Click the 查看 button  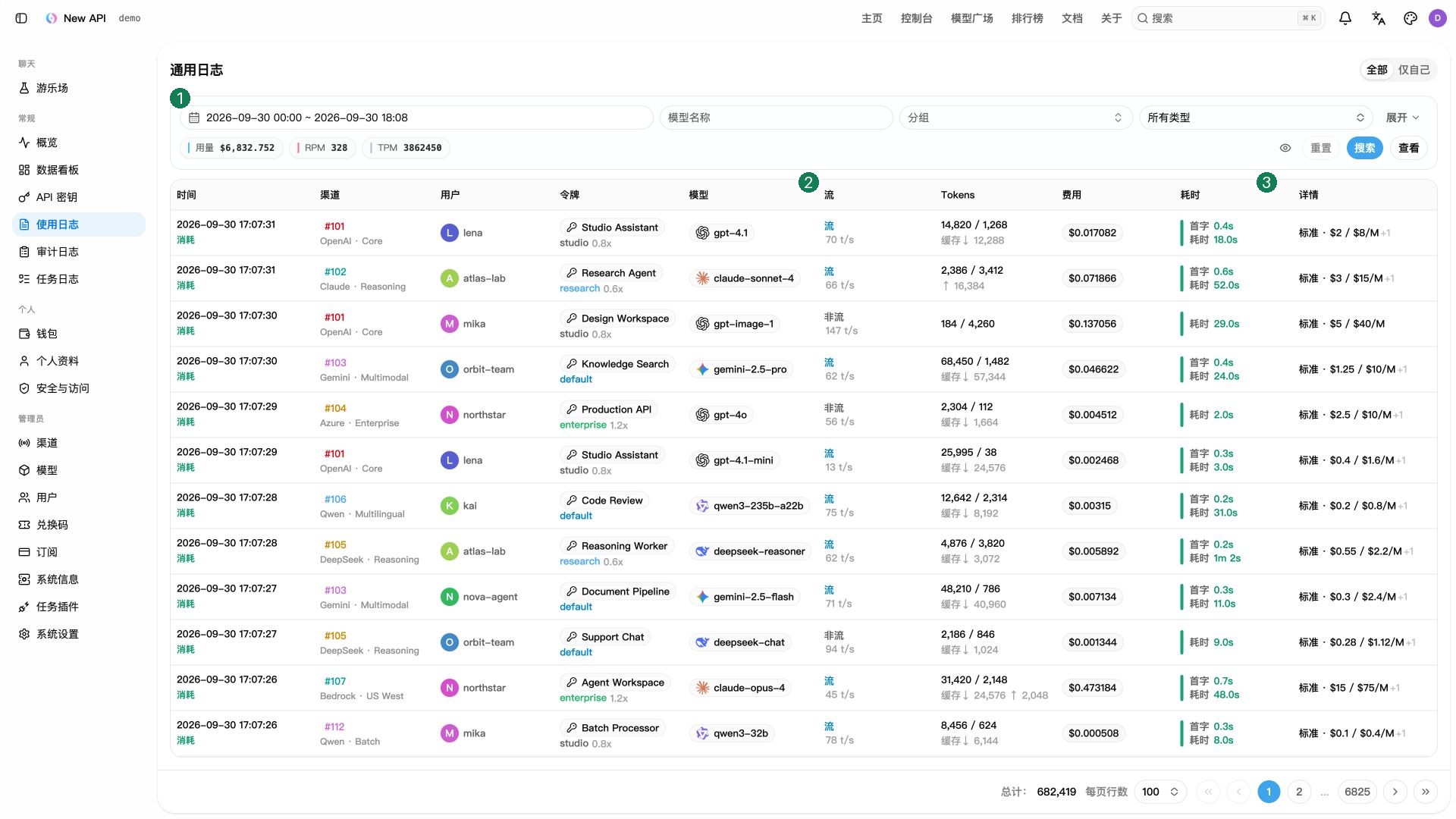click(1409, 148)
